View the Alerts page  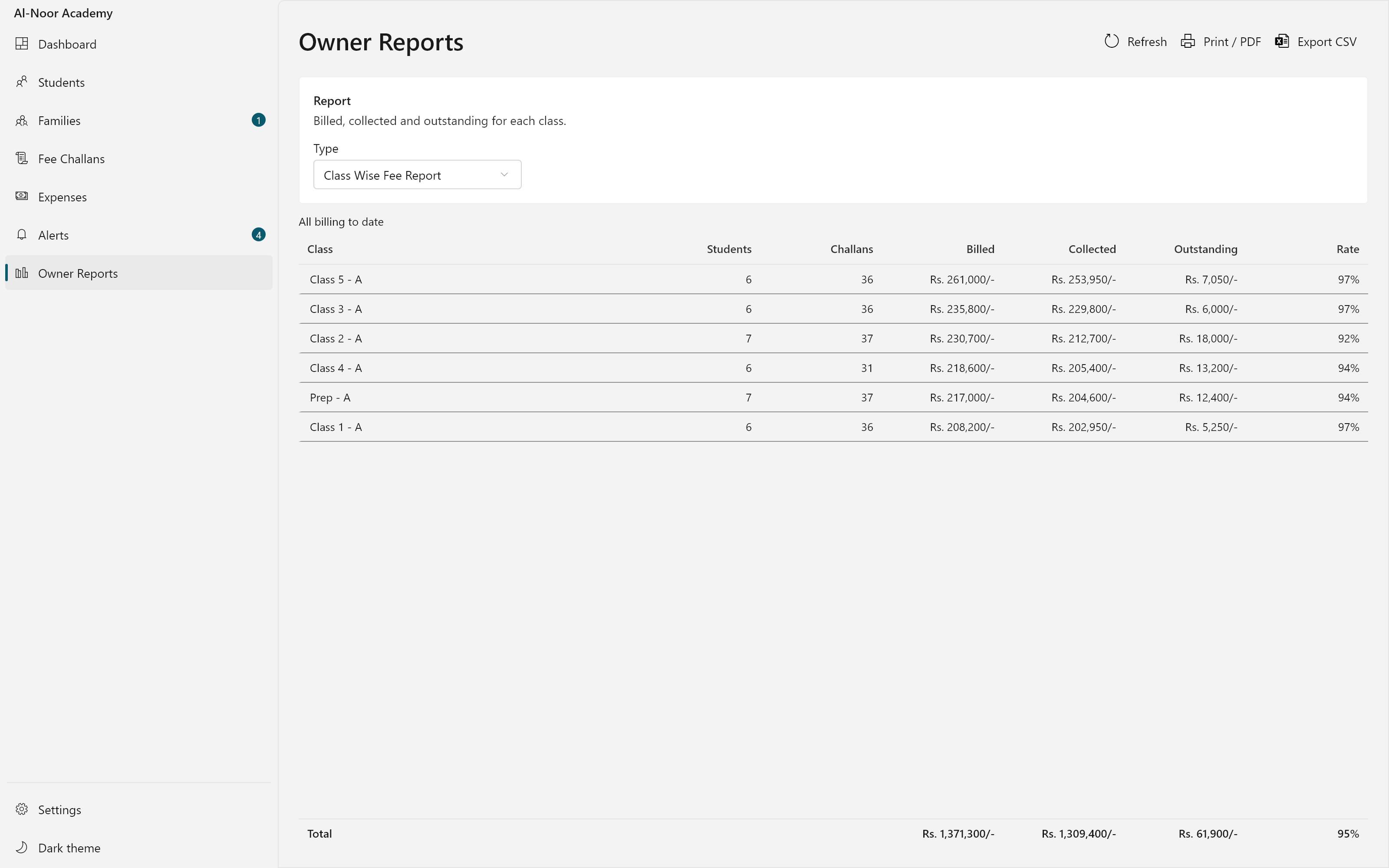(x=139, y=235)
